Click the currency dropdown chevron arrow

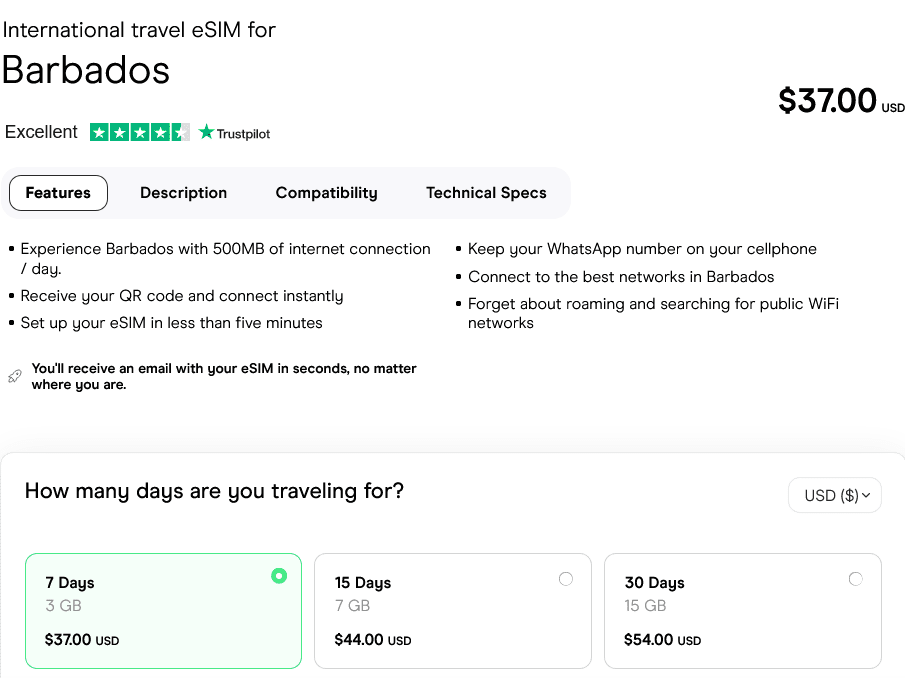pos(866,495)
